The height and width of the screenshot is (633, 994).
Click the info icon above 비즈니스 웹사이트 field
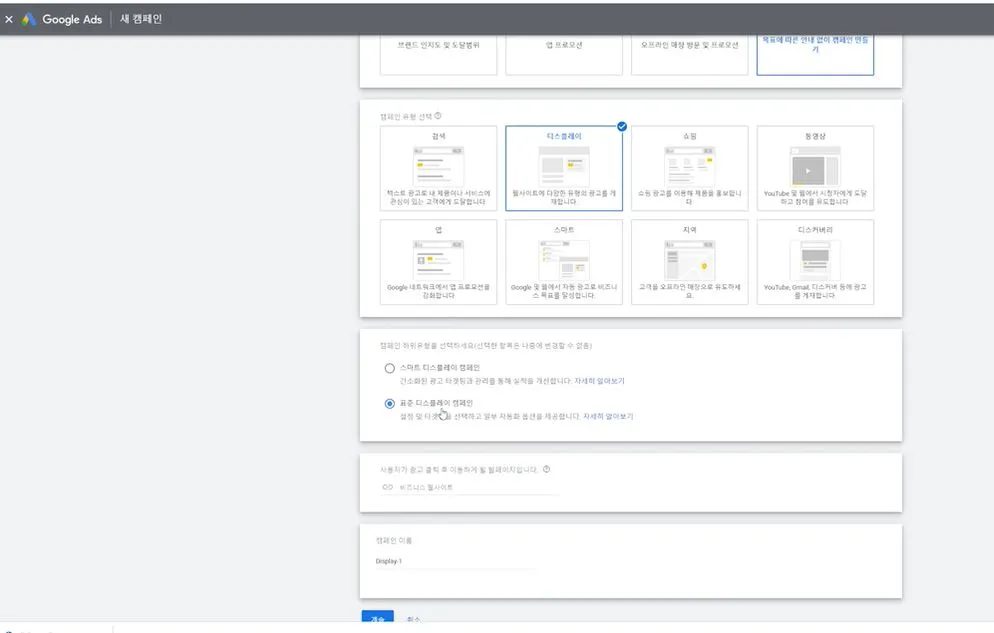click(x=546, y=471)
